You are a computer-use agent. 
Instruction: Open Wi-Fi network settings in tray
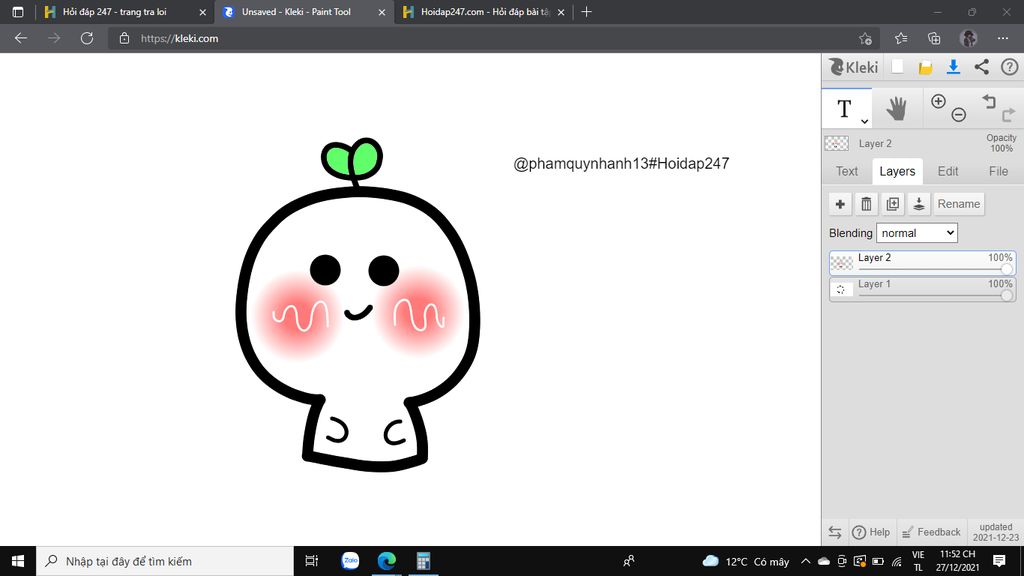[x=897, y=562]
